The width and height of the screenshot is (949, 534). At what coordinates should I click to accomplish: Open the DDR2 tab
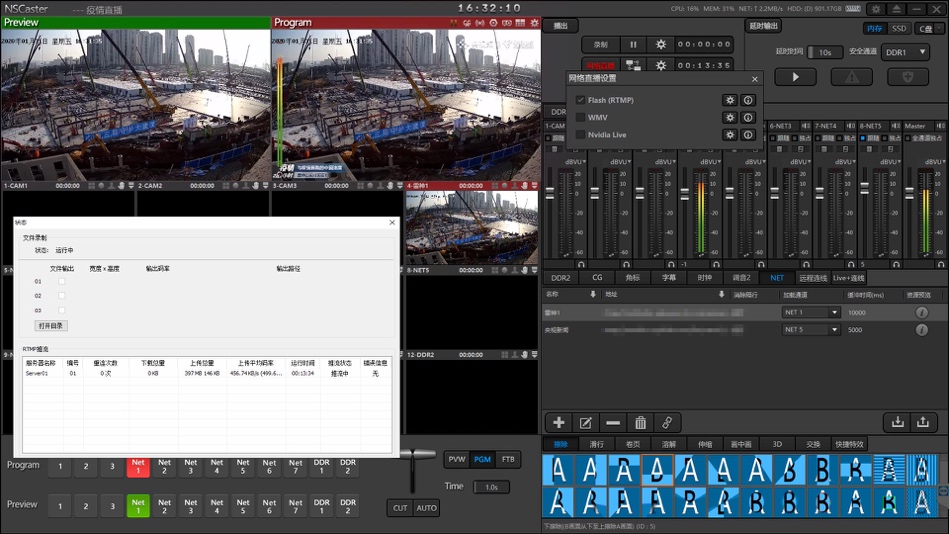click(561, 278)
